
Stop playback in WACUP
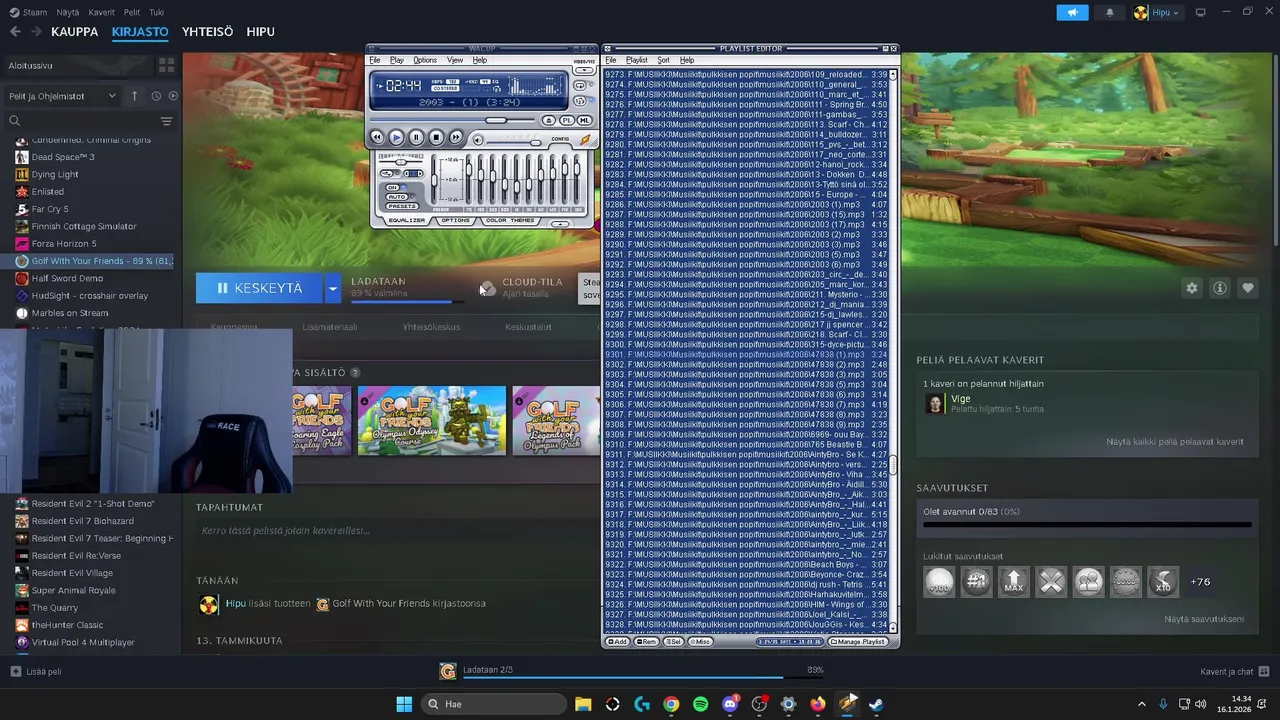tap(436, 137)
